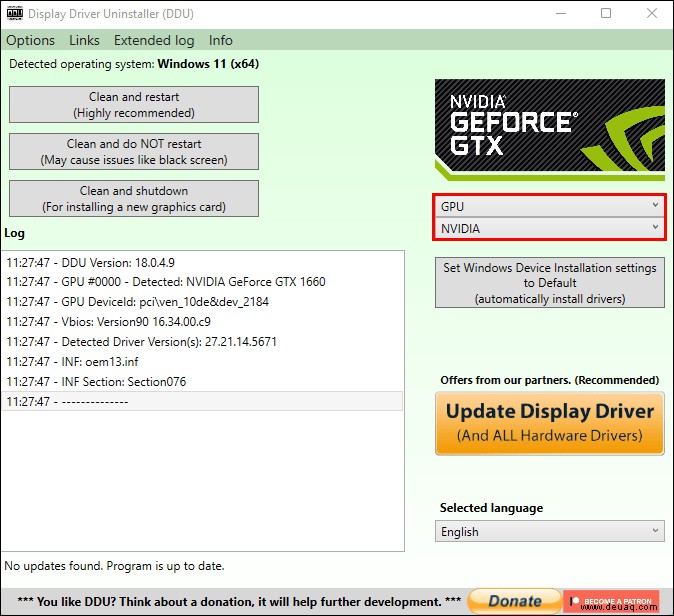Click the DDU app icon in title bar
Viewport: 674px width, 616px height.
pyautogui.click(x=15, y=13)
